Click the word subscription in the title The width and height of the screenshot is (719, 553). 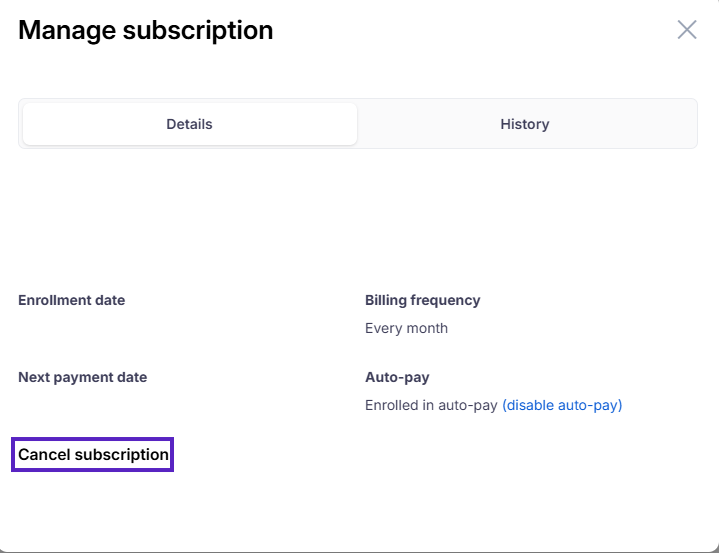coord(198,30)
